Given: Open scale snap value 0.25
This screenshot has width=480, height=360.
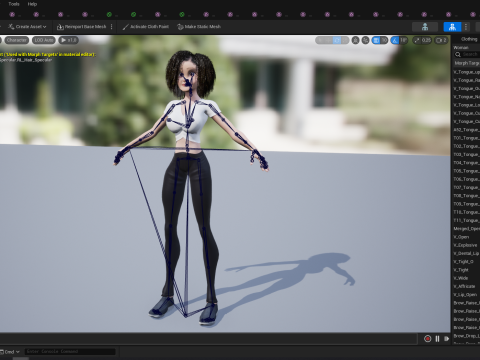Looking at the screenshot, I should [x=426, y=40].
